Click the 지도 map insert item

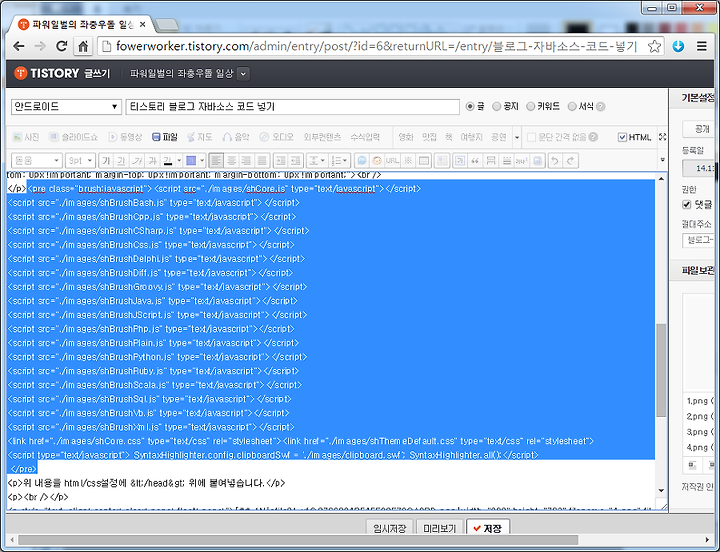[x=200, y=137]
